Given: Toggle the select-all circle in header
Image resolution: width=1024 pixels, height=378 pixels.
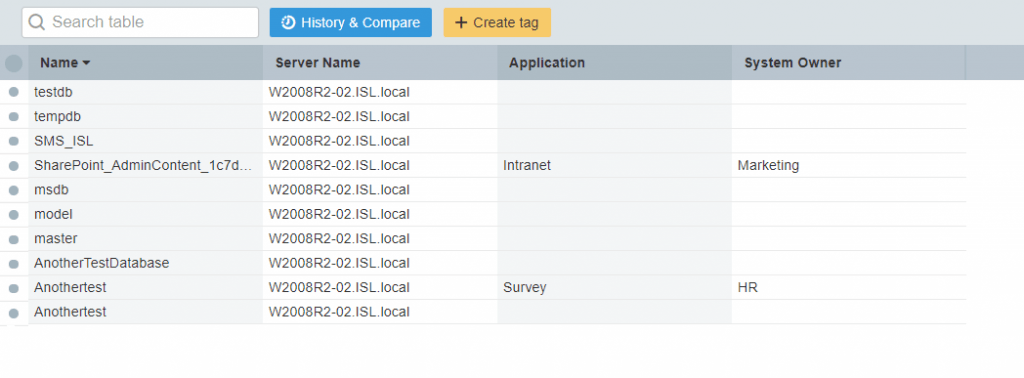Looking at the screenshot, I should 14,63.
